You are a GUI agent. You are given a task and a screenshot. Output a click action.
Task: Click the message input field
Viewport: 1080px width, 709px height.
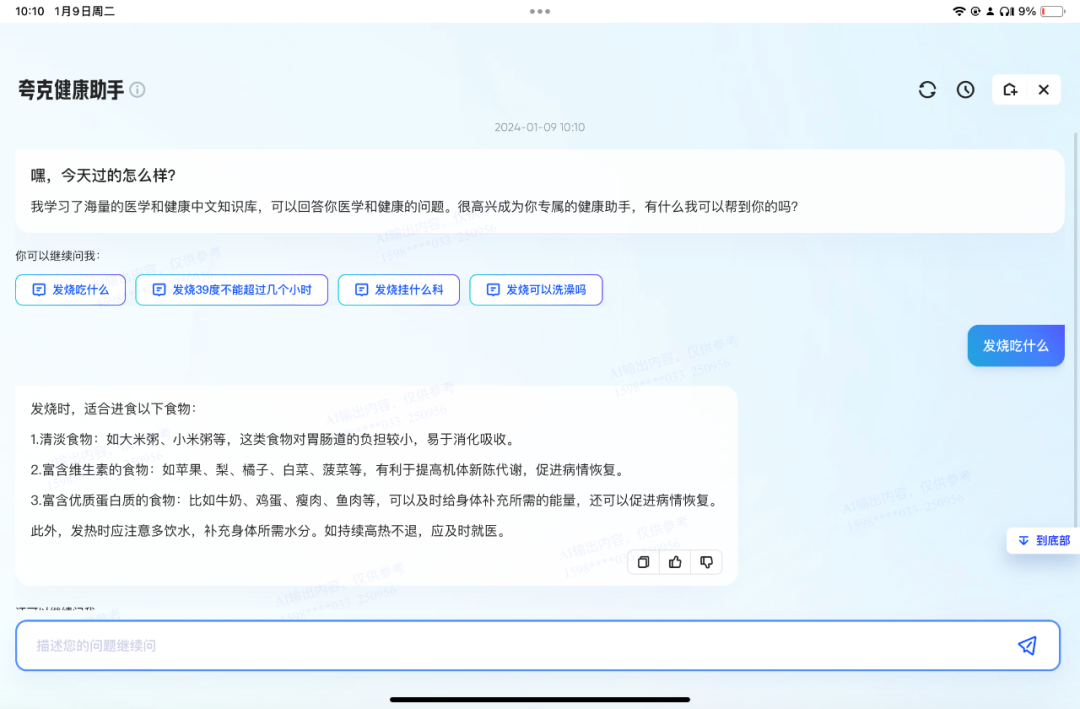tap(500, 645)
